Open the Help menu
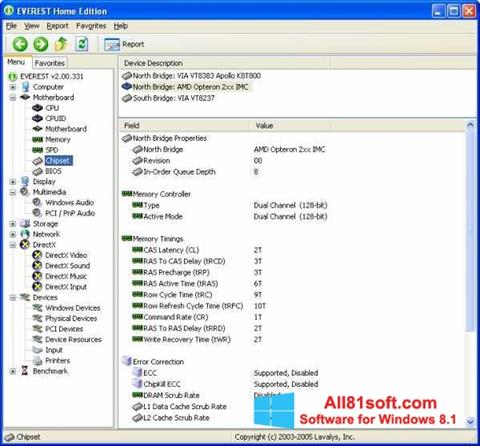This screenshot has width=480, height=446. tap(121, 26)
